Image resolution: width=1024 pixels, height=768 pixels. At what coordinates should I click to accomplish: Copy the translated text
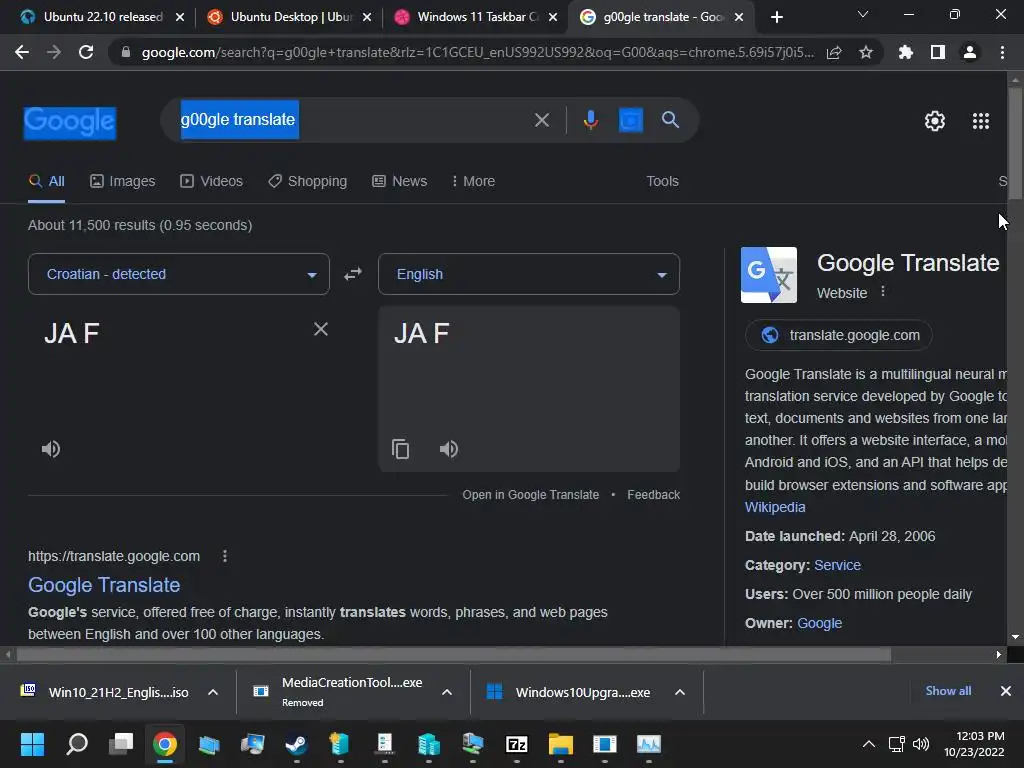tap(400, 449)
